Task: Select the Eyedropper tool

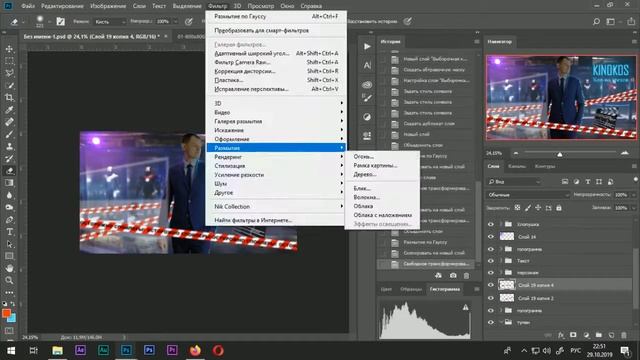Action: [9, 109]
